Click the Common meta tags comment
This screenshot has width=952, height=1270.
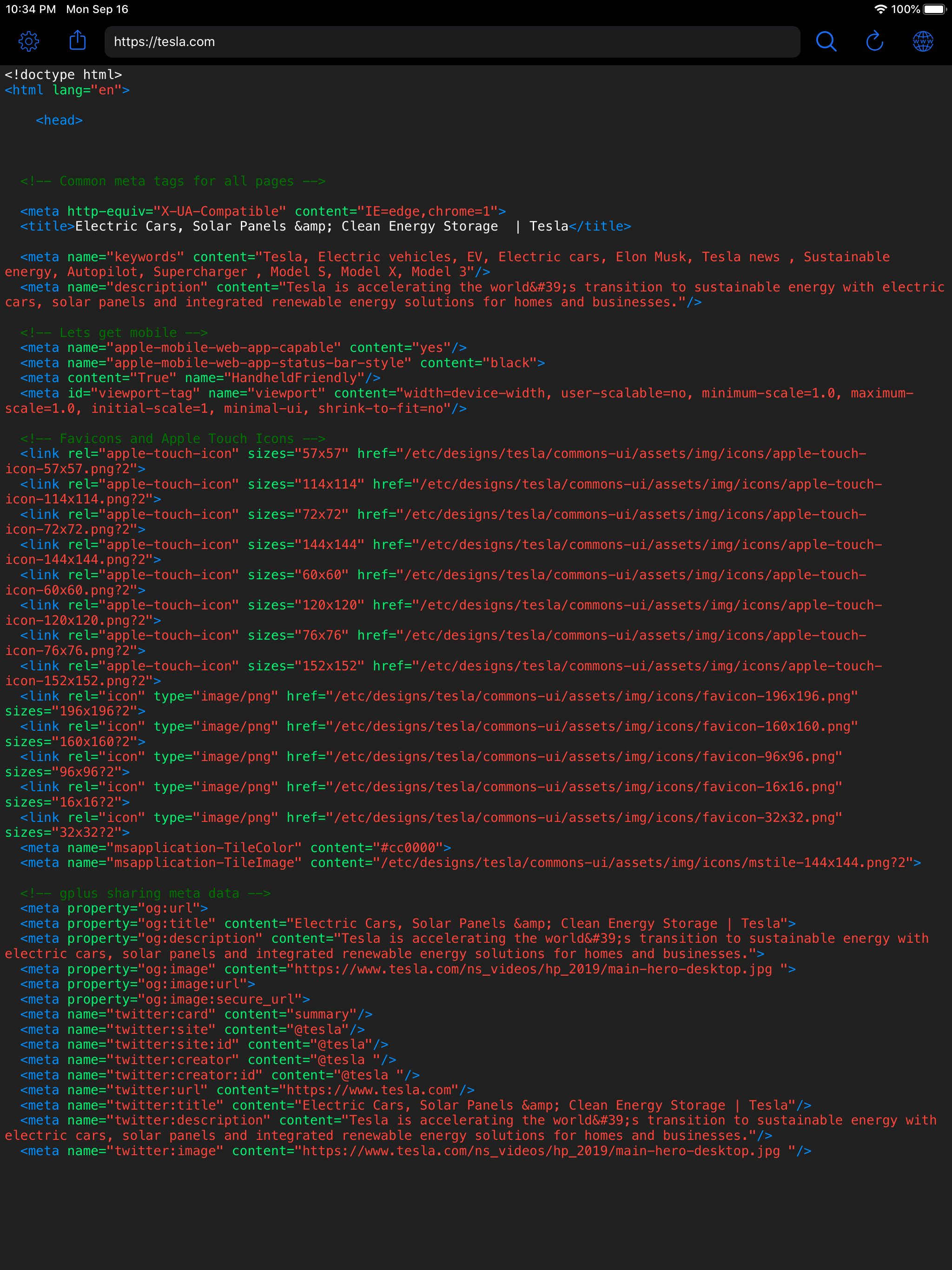tap(172, 181)
